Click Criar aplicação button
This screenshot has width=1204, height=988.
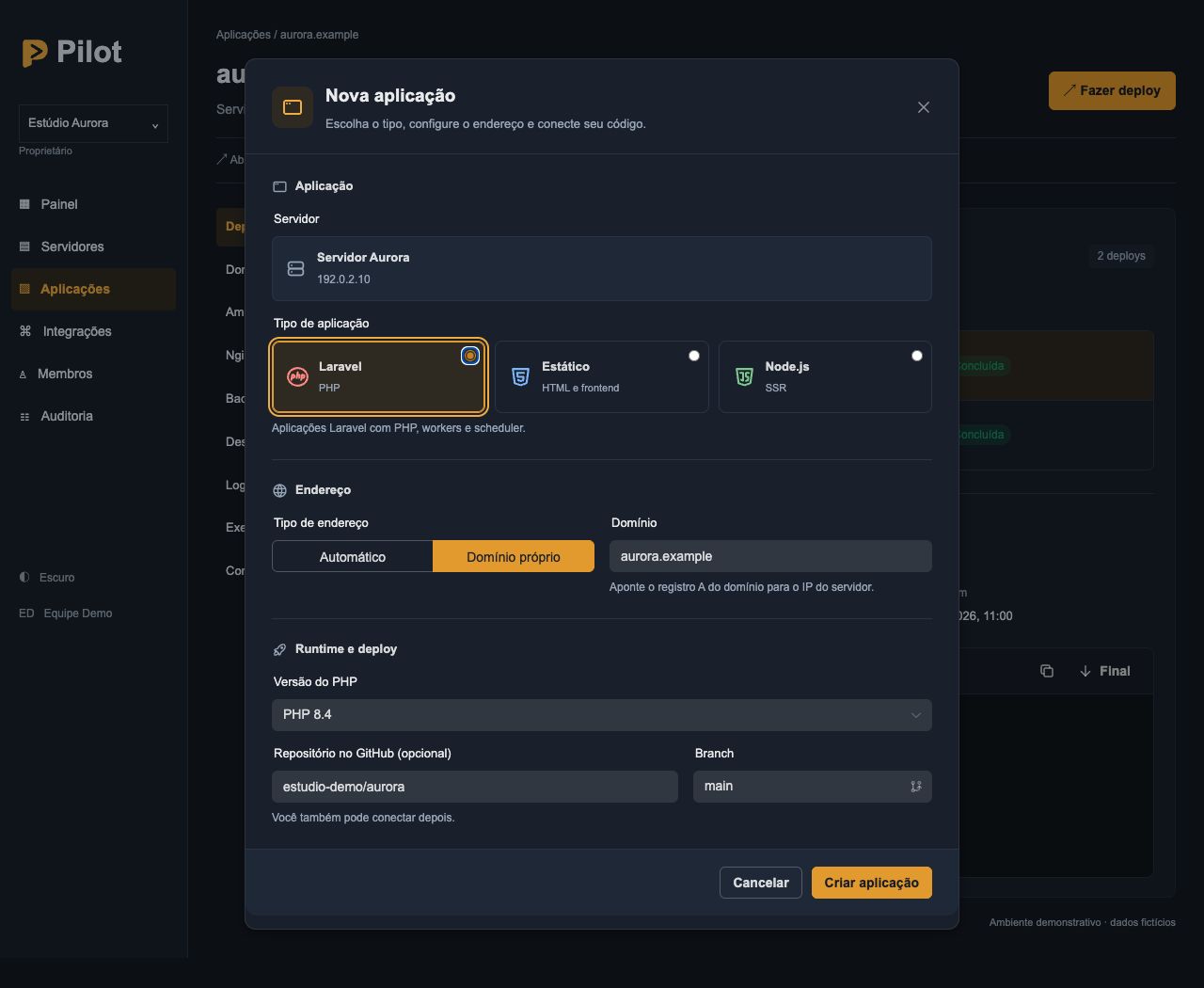(x=872, y=883)
